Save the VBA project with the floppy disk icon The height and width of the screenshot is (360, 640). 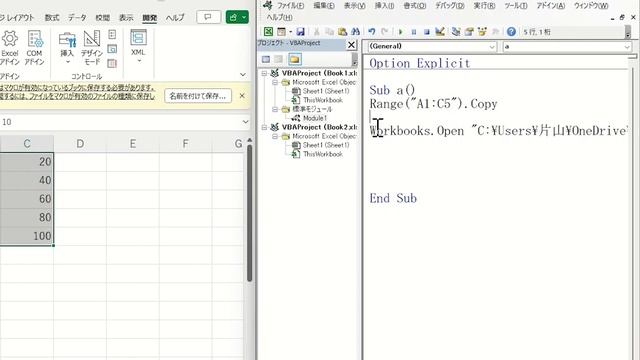click(301, 31)
